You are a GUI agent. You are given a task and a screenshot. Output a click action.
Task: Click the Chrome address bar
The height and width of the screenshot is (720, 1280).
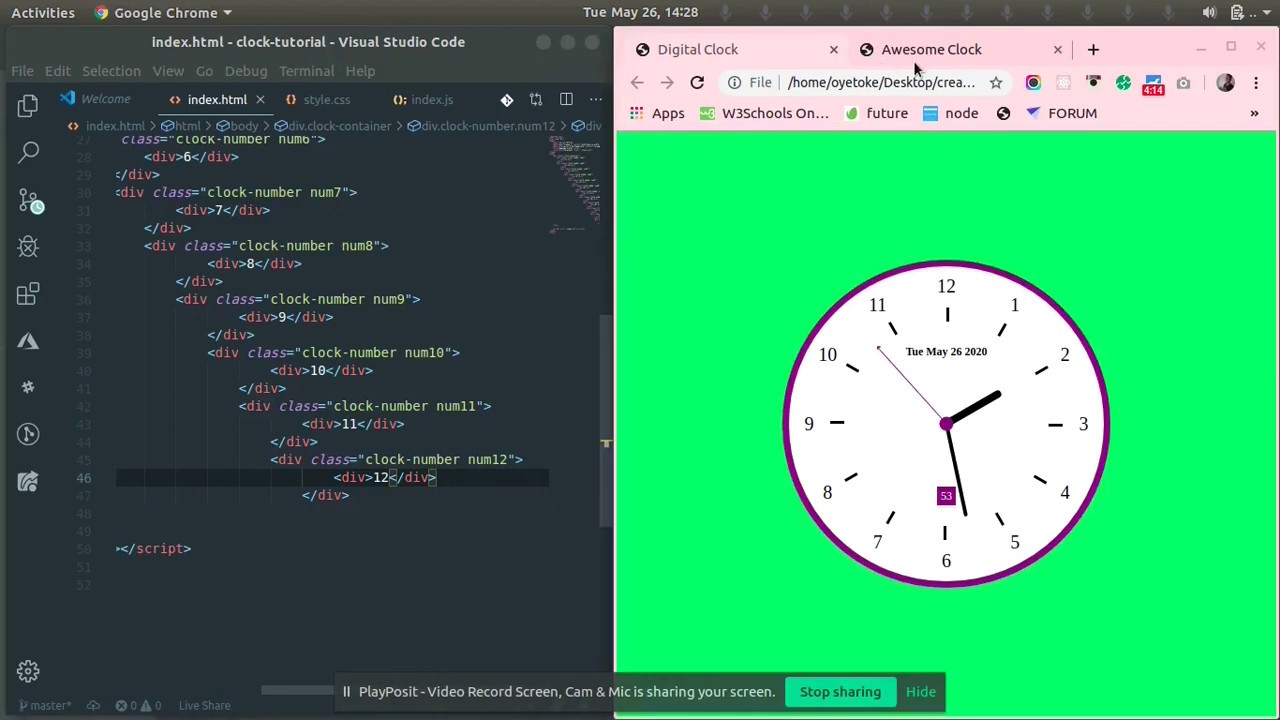tap(865, 83)
